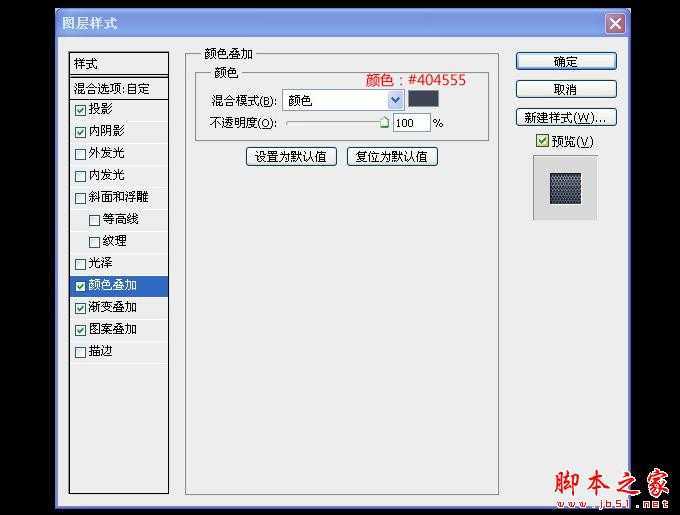Screen dimensions: 680x515
Task: Enable the 外发光 checkbox
Action: [x=80, y=154]
